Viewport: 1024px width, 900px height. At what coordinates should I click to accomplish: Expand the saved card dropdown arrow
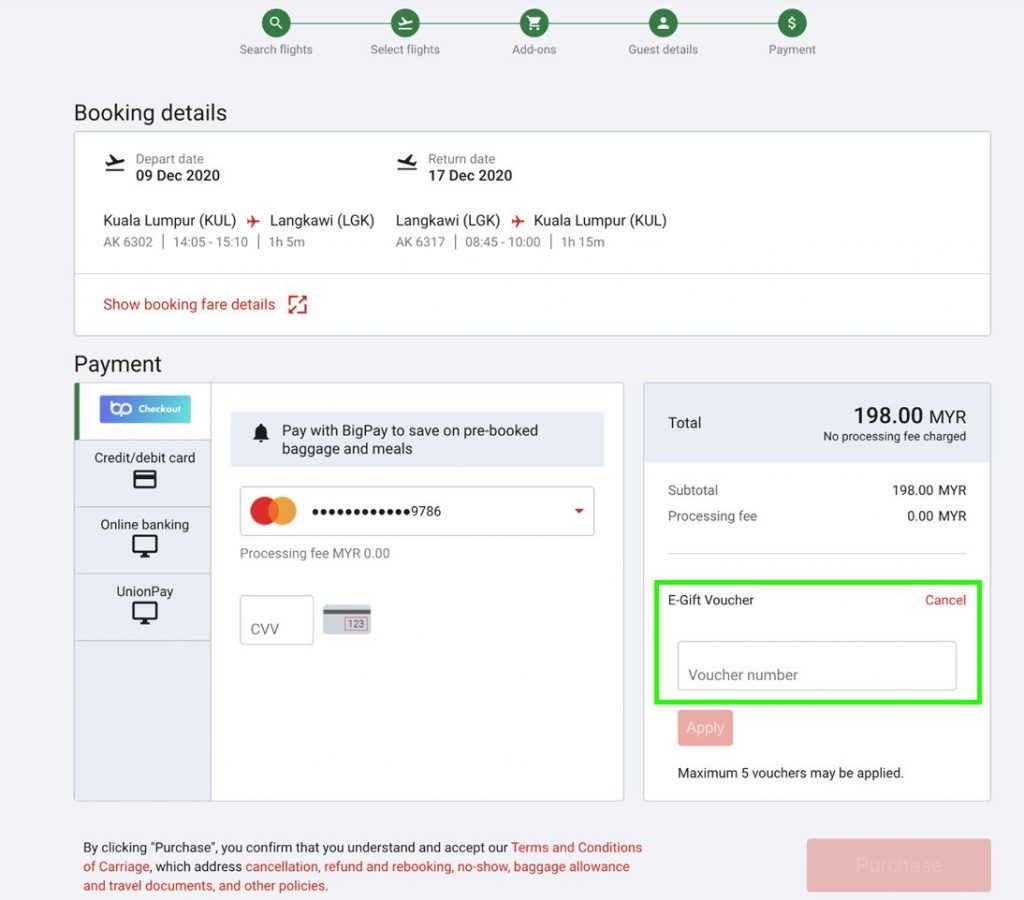(x=579, y=511)
